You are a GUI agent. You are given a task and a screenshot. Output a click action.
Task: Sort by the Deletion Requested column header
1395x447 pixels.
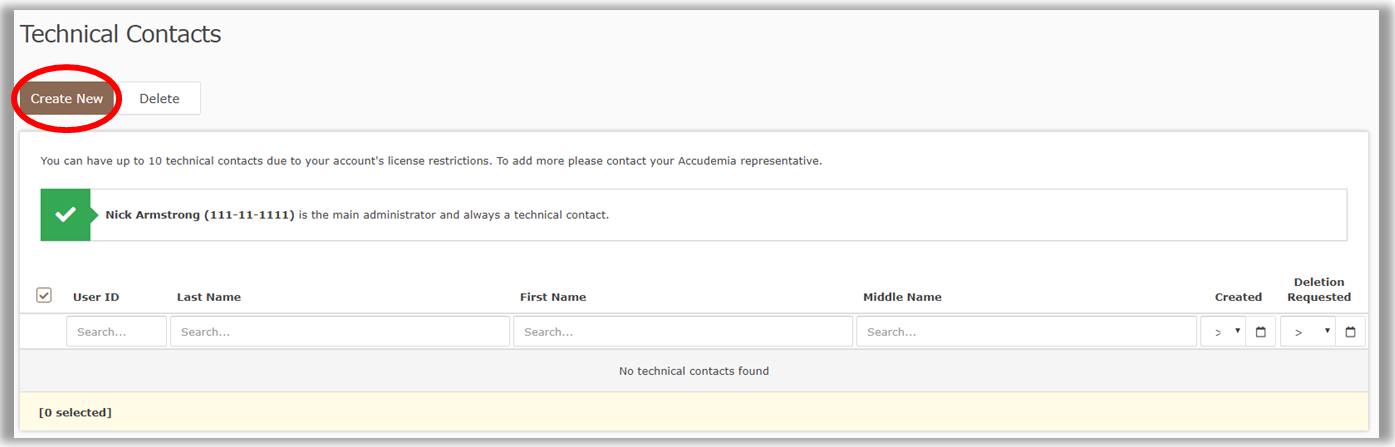pyautogui.click(x=1318, y=289)
